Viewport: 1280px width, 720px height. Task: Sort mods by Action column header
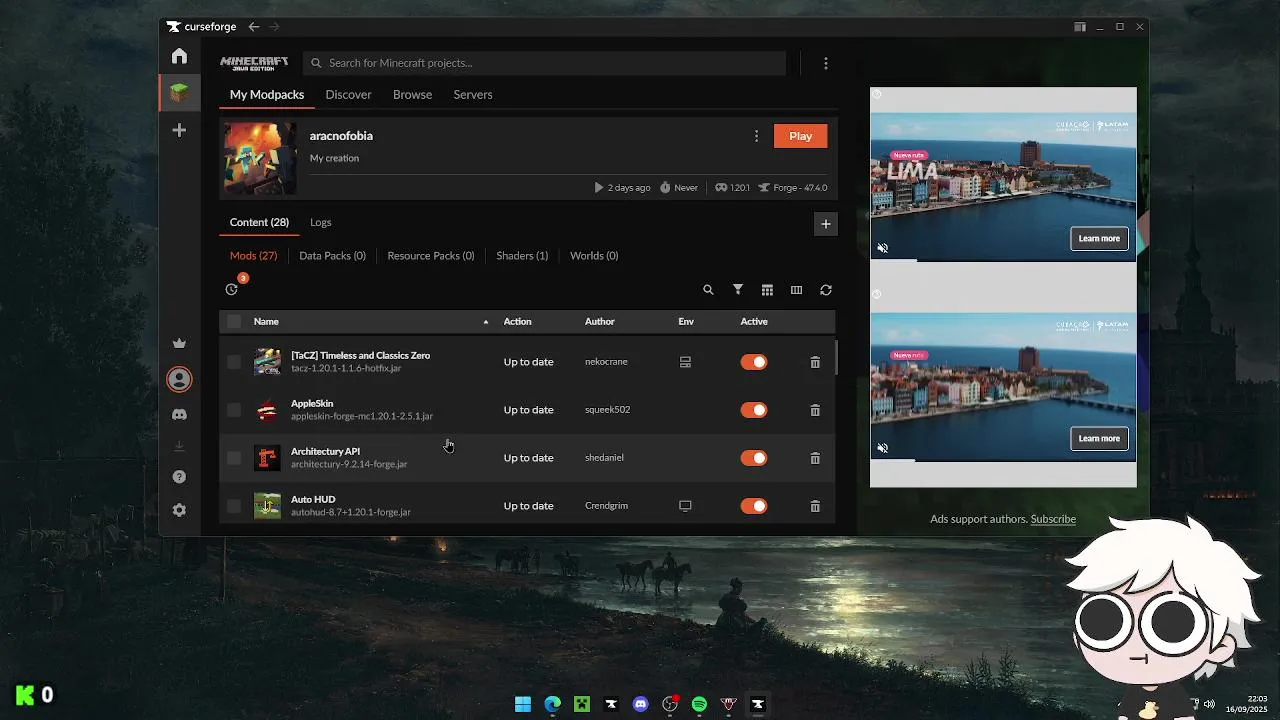(517, 321)
